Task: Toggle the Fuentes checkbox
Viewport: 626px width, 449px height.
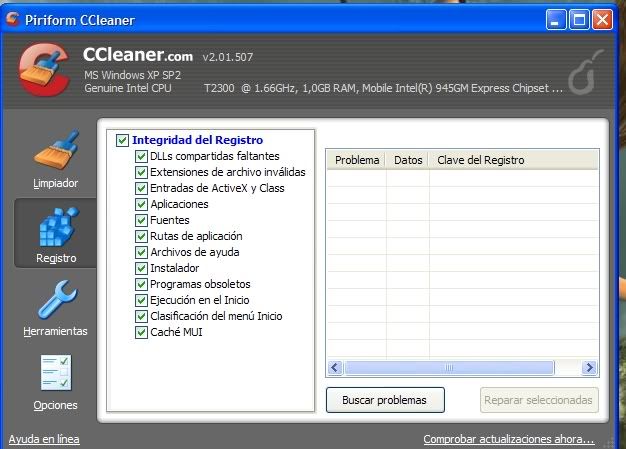Action: 141,220
